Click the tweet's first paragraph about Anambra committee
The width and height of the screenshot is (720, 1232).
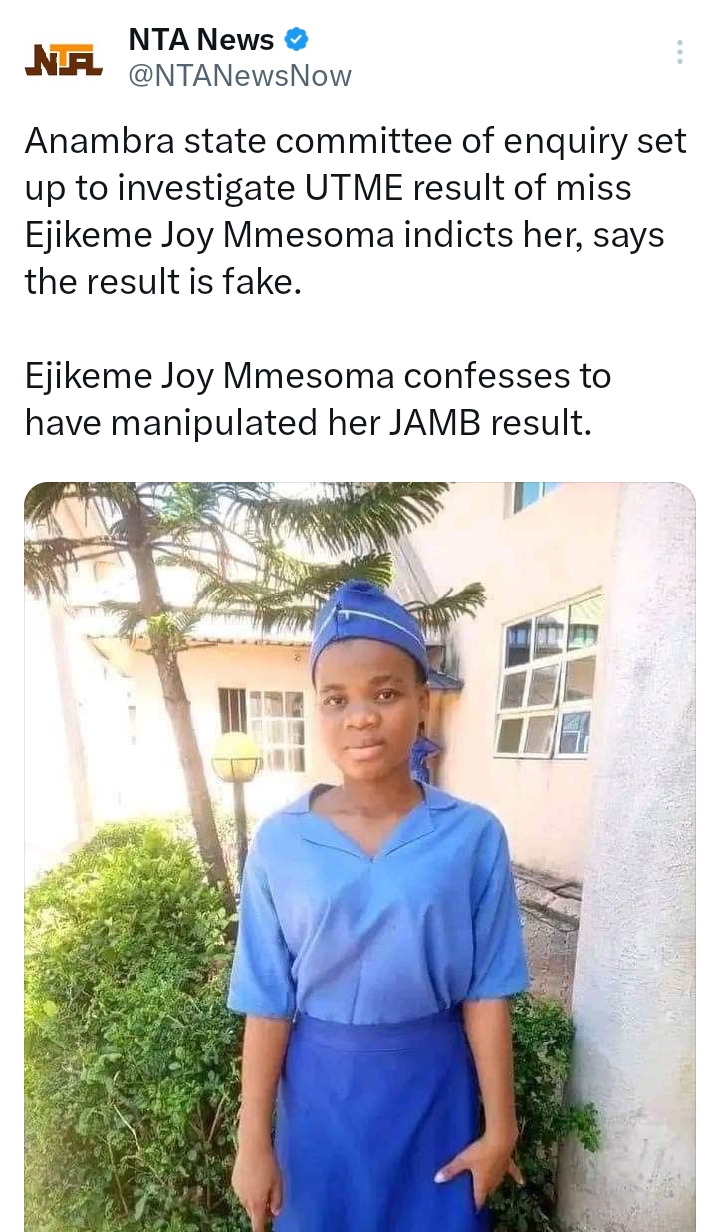(355, 212)
